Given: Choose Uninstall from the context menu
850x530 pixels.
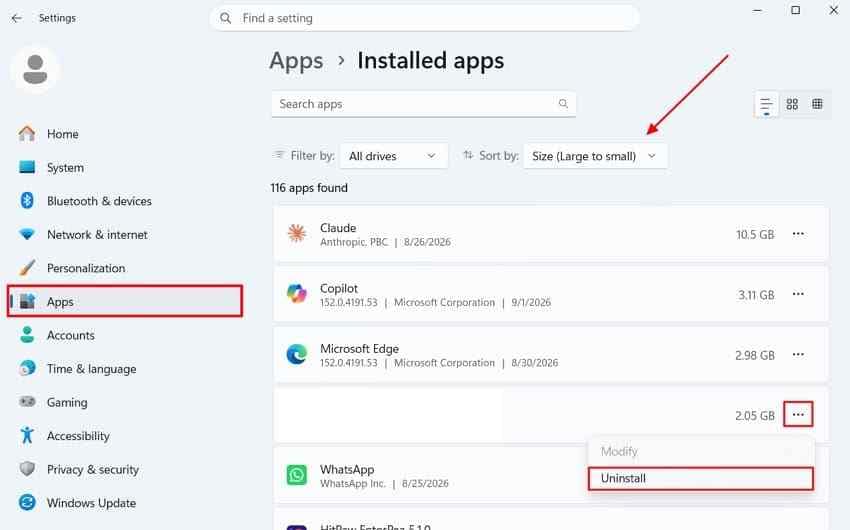Looking at the screenshot, I should pyautogui.click(x=701, y=479).
